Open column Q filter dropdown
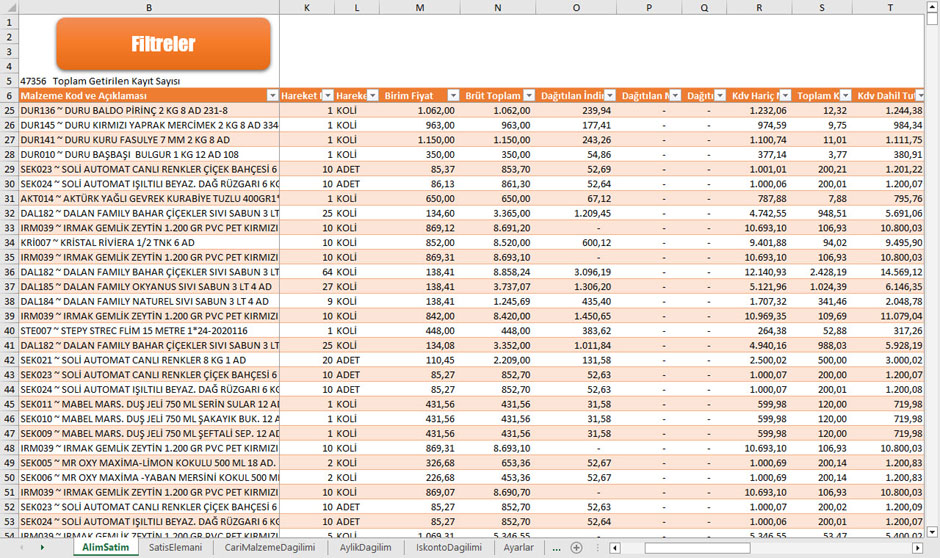The height and width of the screenshot is (558, 940). click(720, 95)
